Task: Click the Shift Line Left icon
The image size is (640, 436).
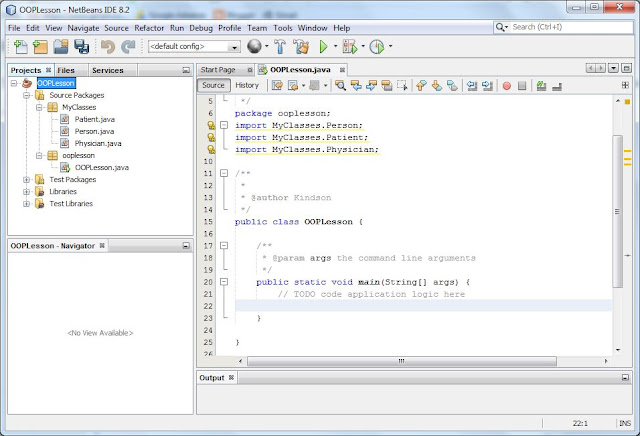Action: click(x=472, y=85)
